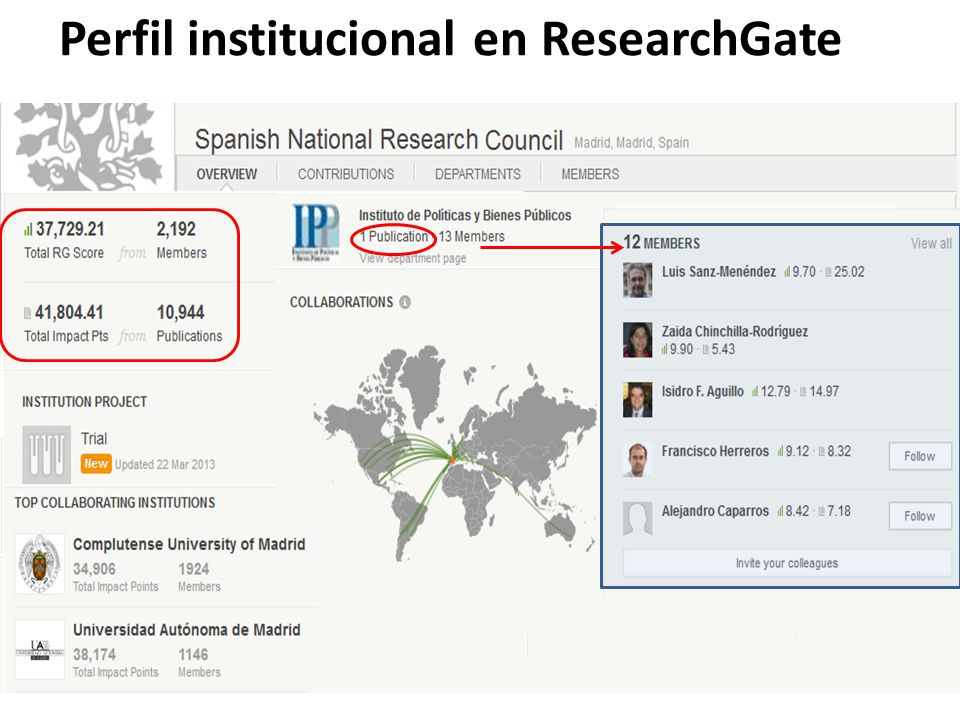Image resolution: width=960 pixels, height=720 pixels.
Task: Click Alejandro Caparros placeholder avatar
Action: tap(637, 519)
